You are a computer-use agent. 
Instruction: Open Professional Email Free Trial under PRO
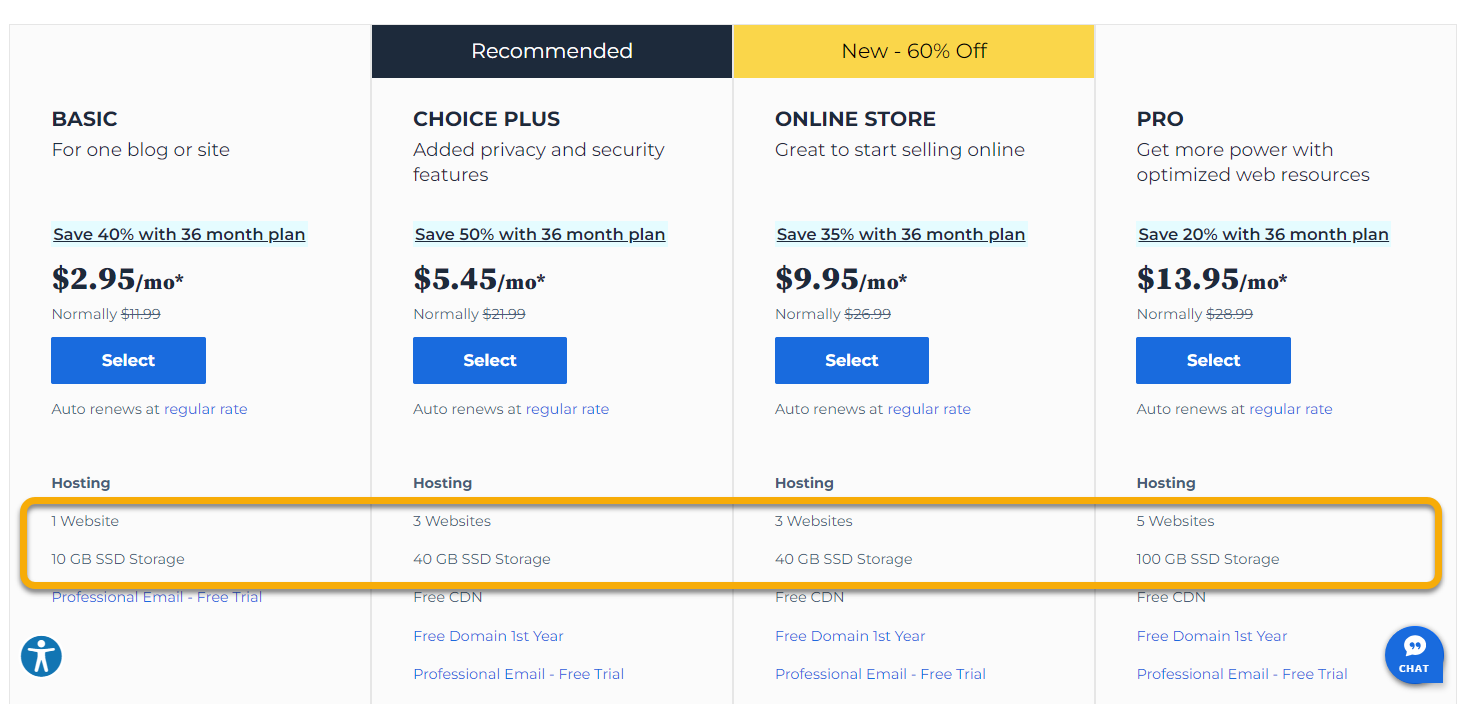pos(1241,673)
